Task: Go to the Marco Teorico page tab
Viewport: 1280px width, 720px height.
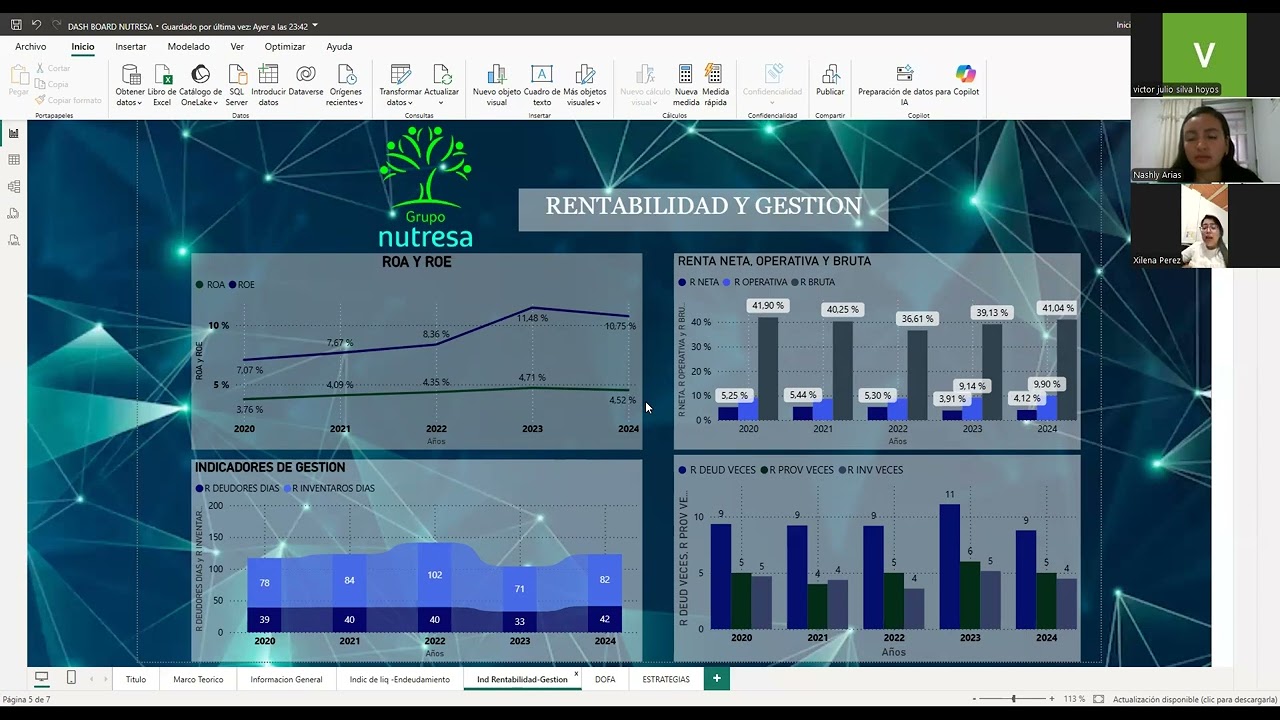Action: tap(198, 679)
